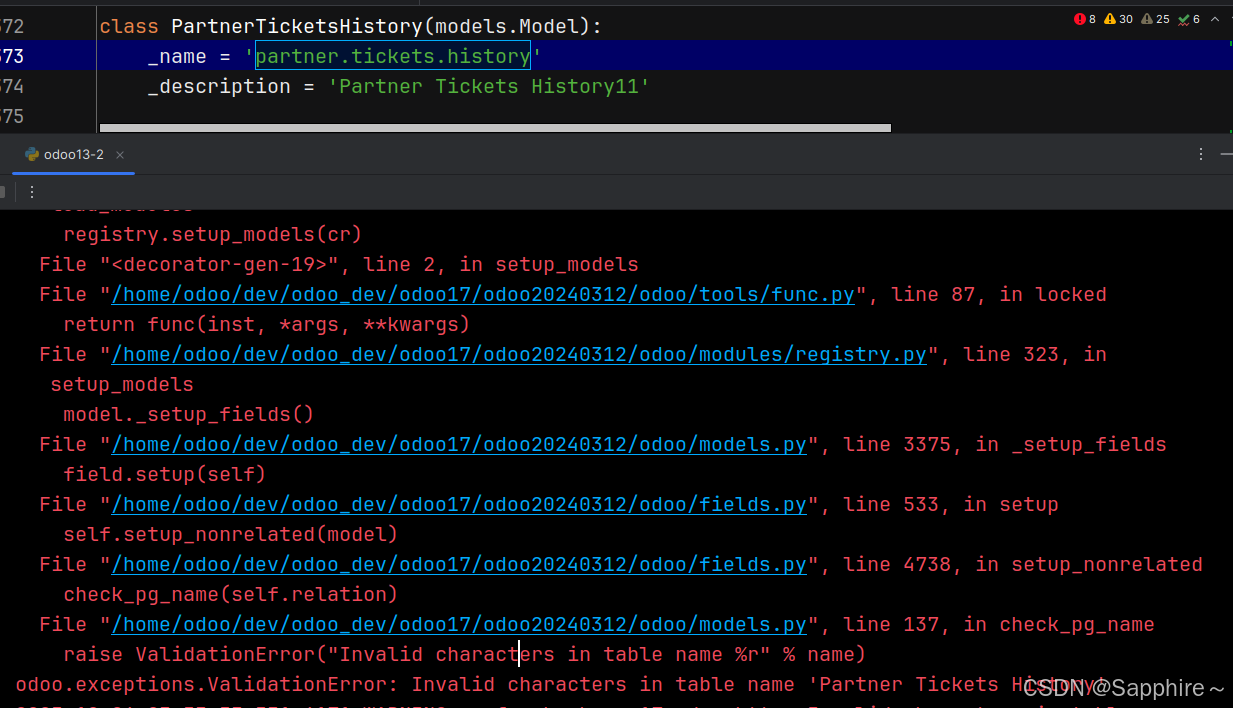Click the 'raise ValidationError' console line
Image resolution: width=1233 pixels, height=708 pixels.
click(x=465, y=655)
